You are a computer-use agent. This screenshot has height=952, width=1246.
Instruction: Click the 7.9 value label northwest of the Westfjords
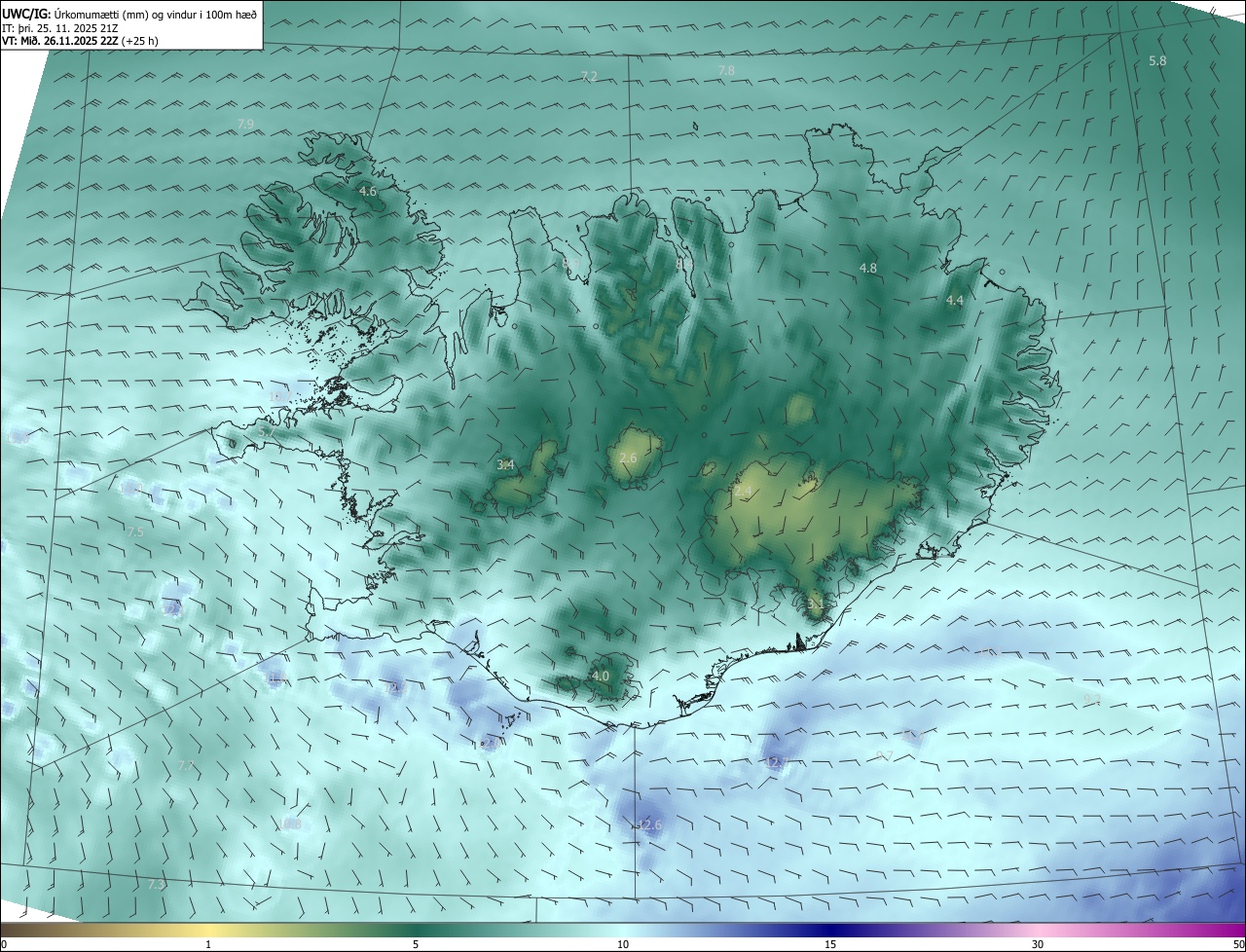click(x=245, y=124)
